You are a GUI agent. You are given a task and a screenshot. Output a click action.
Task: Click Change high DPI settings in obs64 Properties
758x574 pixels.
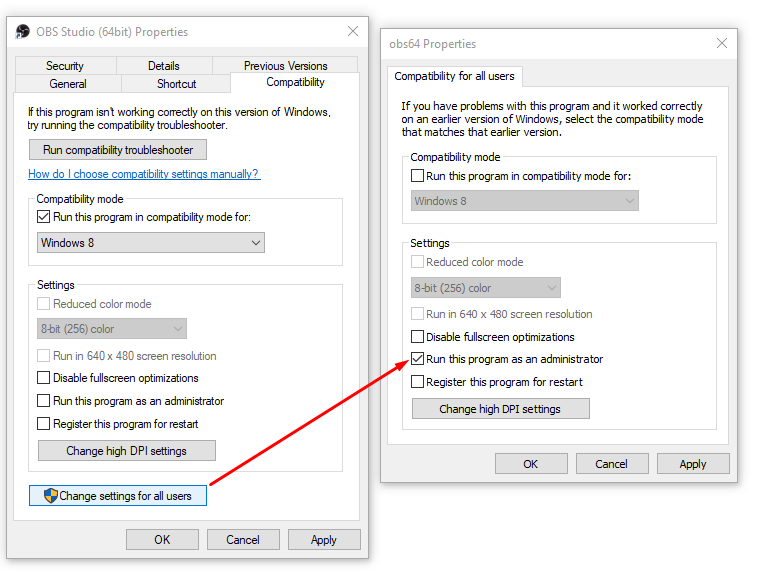pyautogui.click(x=500, y=409)
